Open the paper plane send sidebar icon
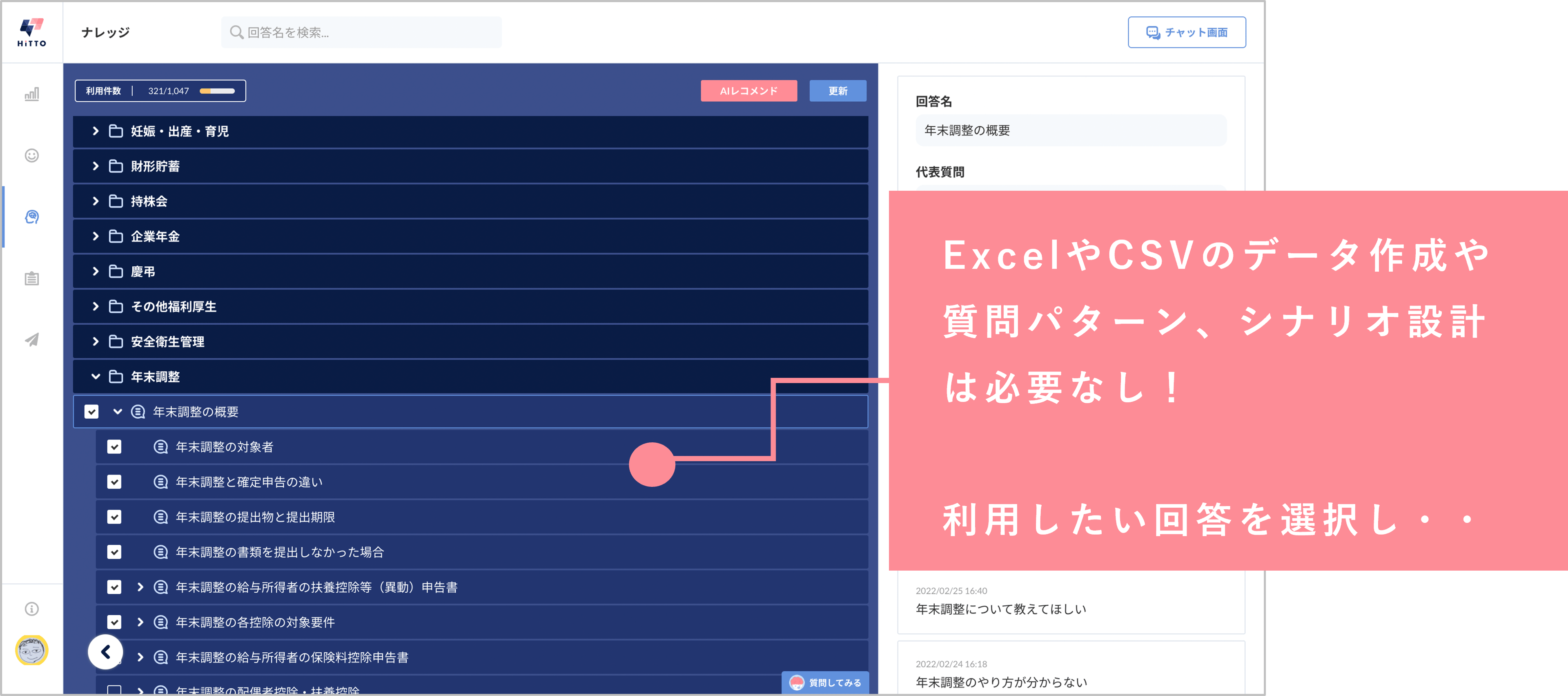This screenshot has height=696, width=1568. click(x=32, y=339)
